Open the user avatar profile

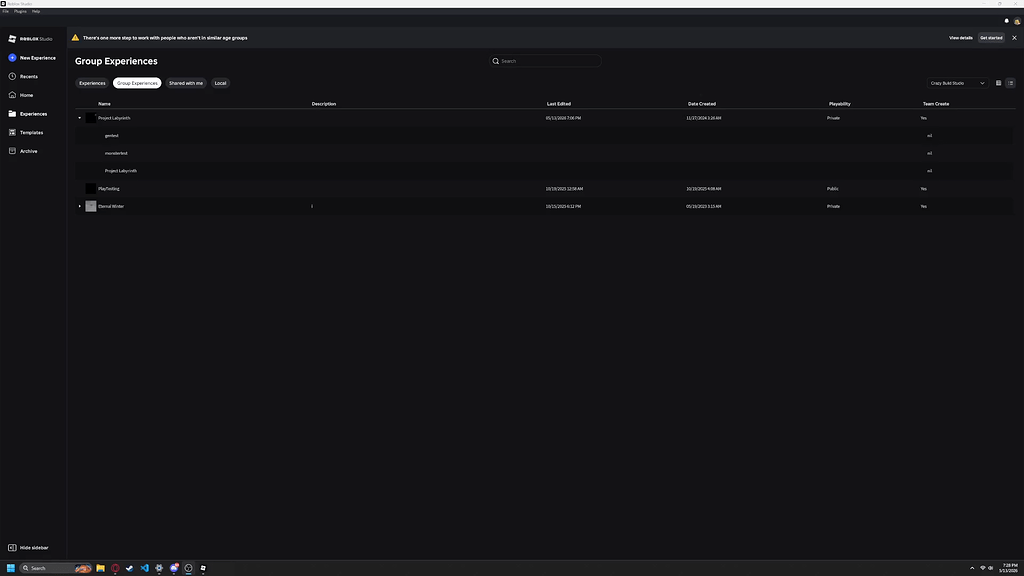[1017, 22]
